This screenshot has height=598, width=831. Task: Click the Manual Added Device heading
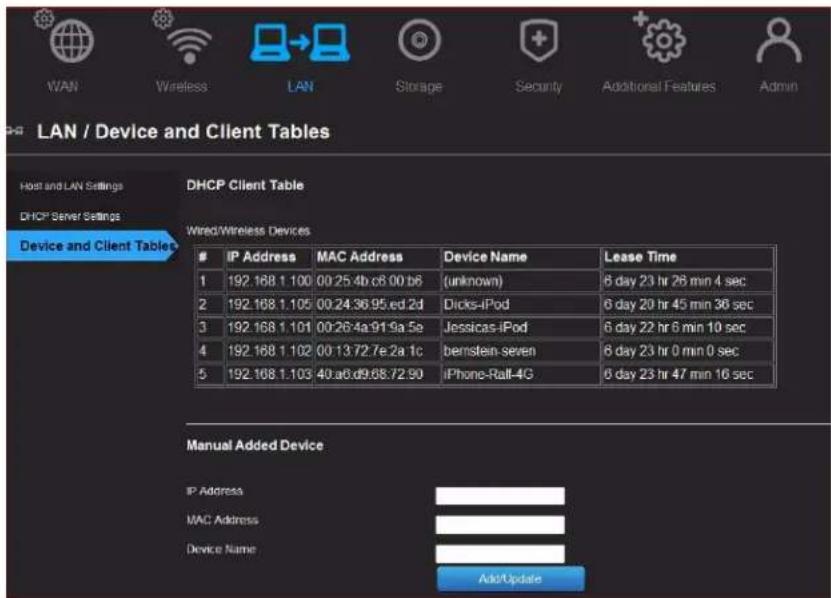[255, 445]
